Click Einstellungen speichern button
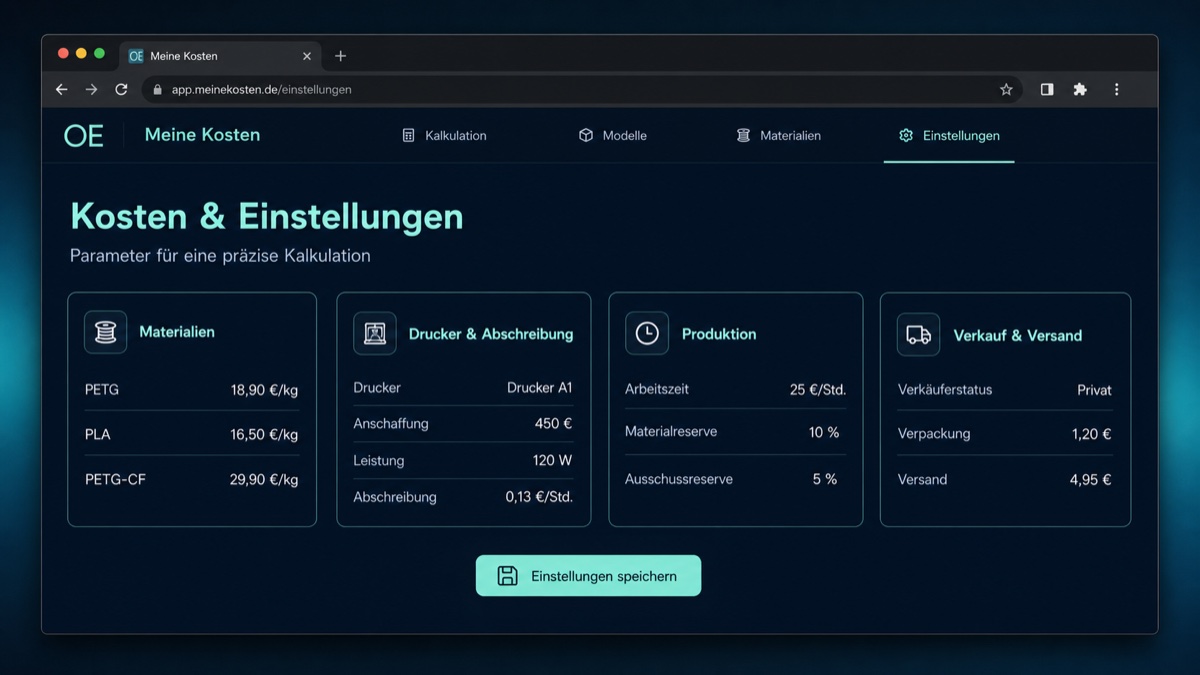Image resolution: width=1200 pixels, height=675 pixels. coord(588,576)
